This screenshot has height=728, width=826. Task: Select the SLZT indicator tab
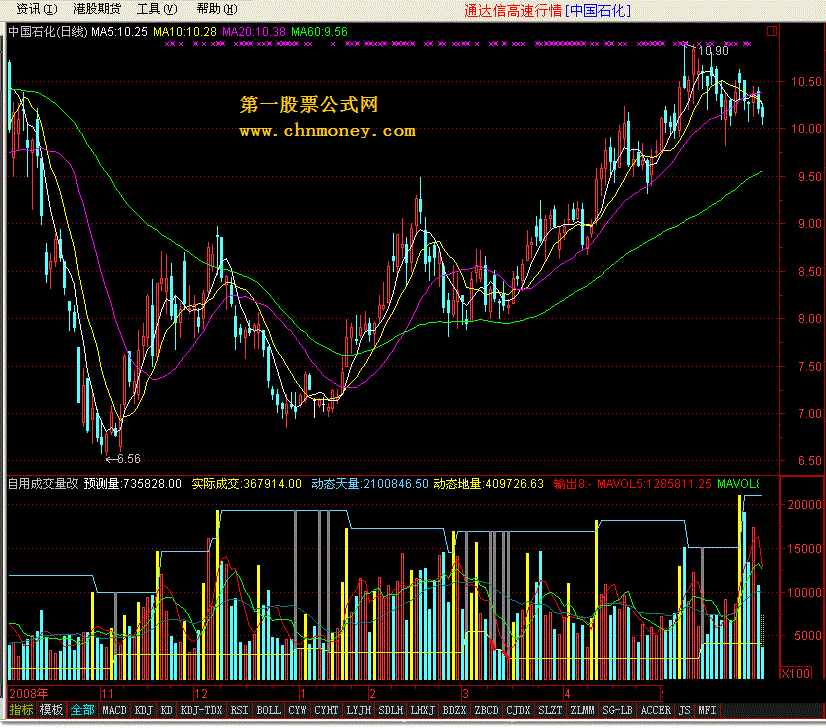(550, 710)
